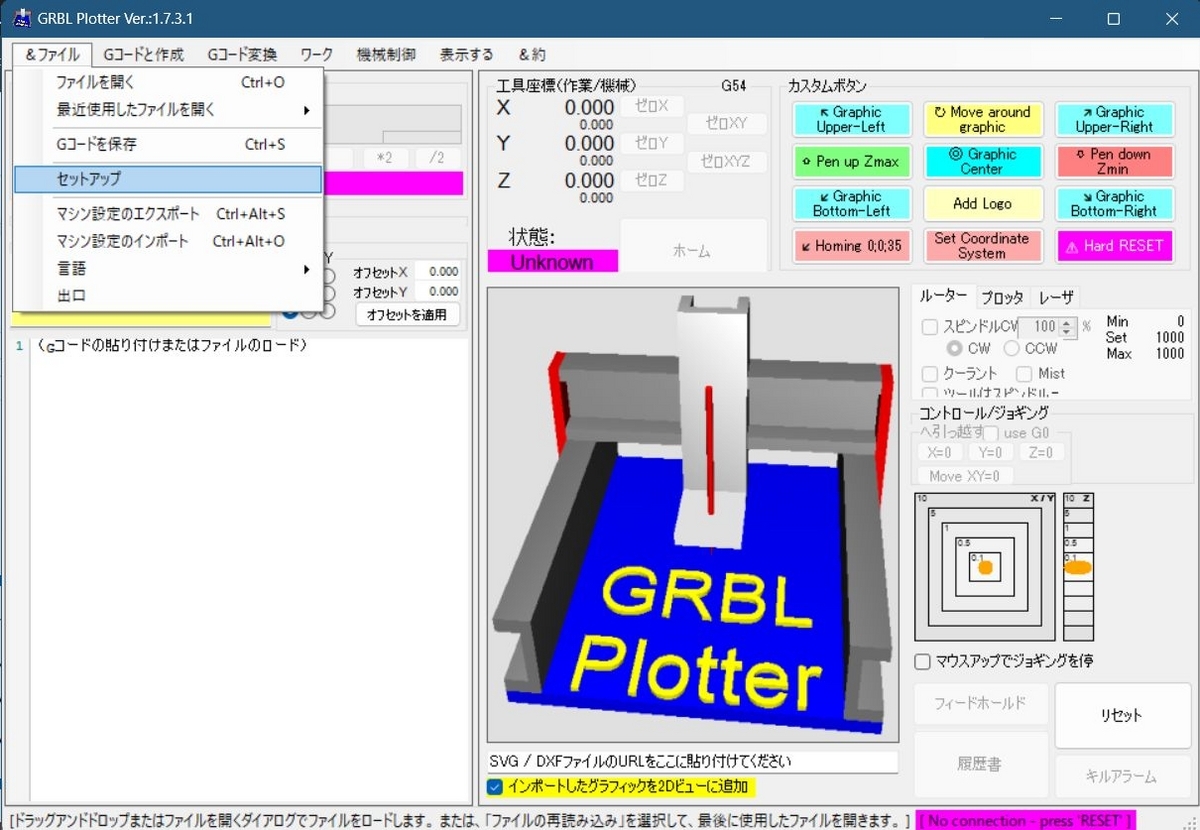Screen dimensions: 1200x830
Task: Enable the Mist checkbox
Action: click(1024, 374)
